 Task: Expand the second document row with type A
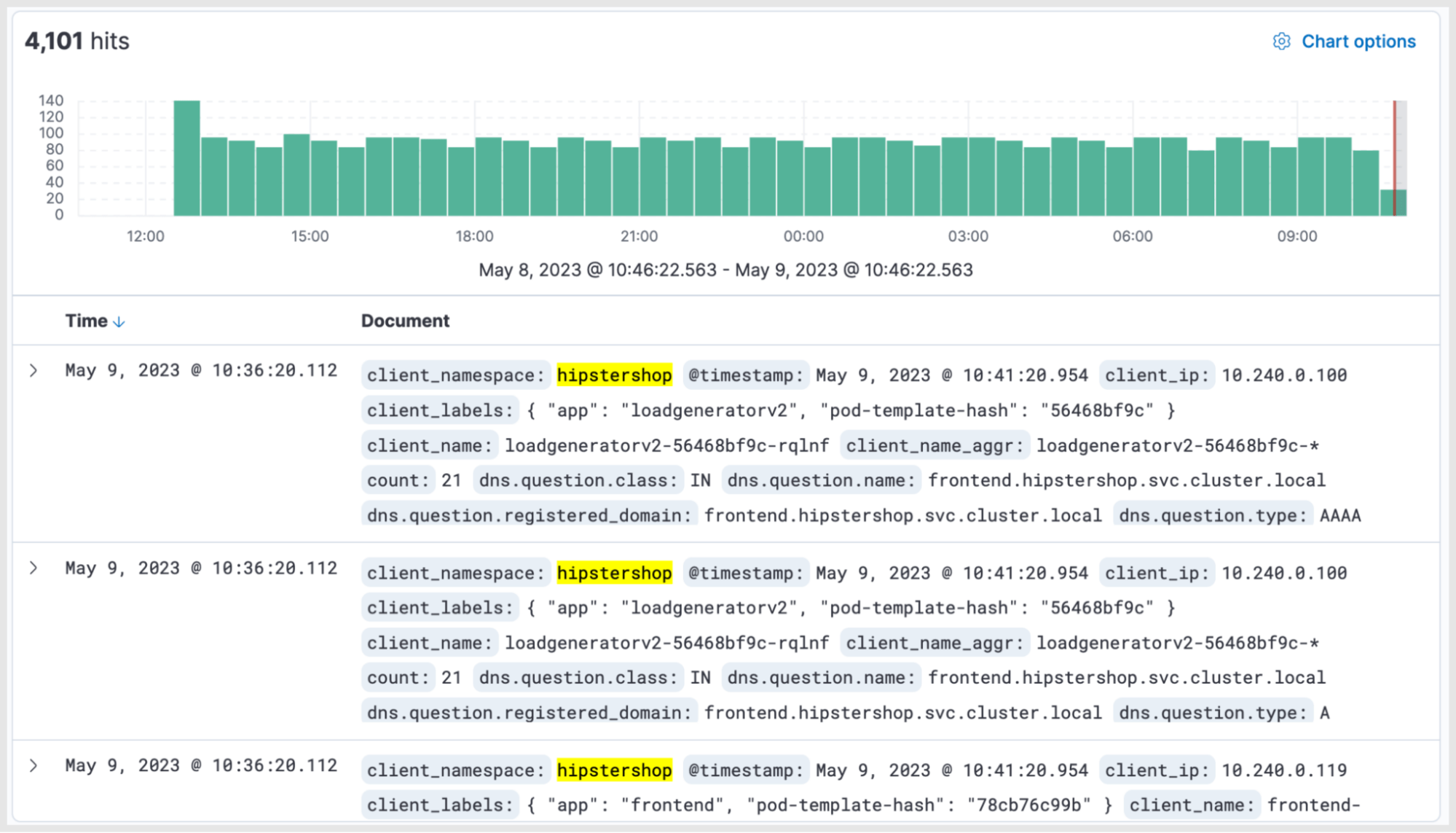[34, 568]
